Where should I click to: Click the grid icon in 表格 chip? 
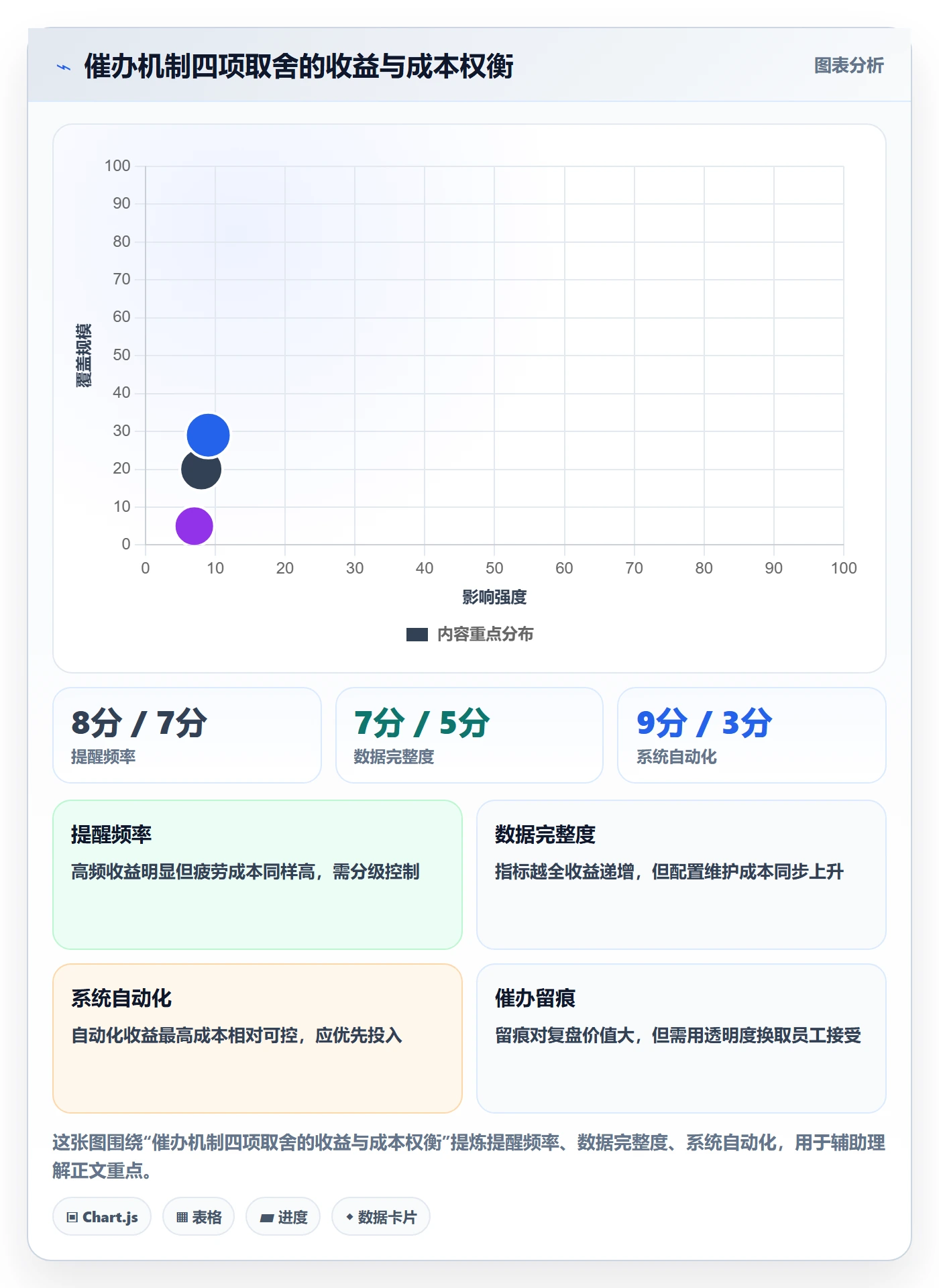click(x=182, y=1218)
